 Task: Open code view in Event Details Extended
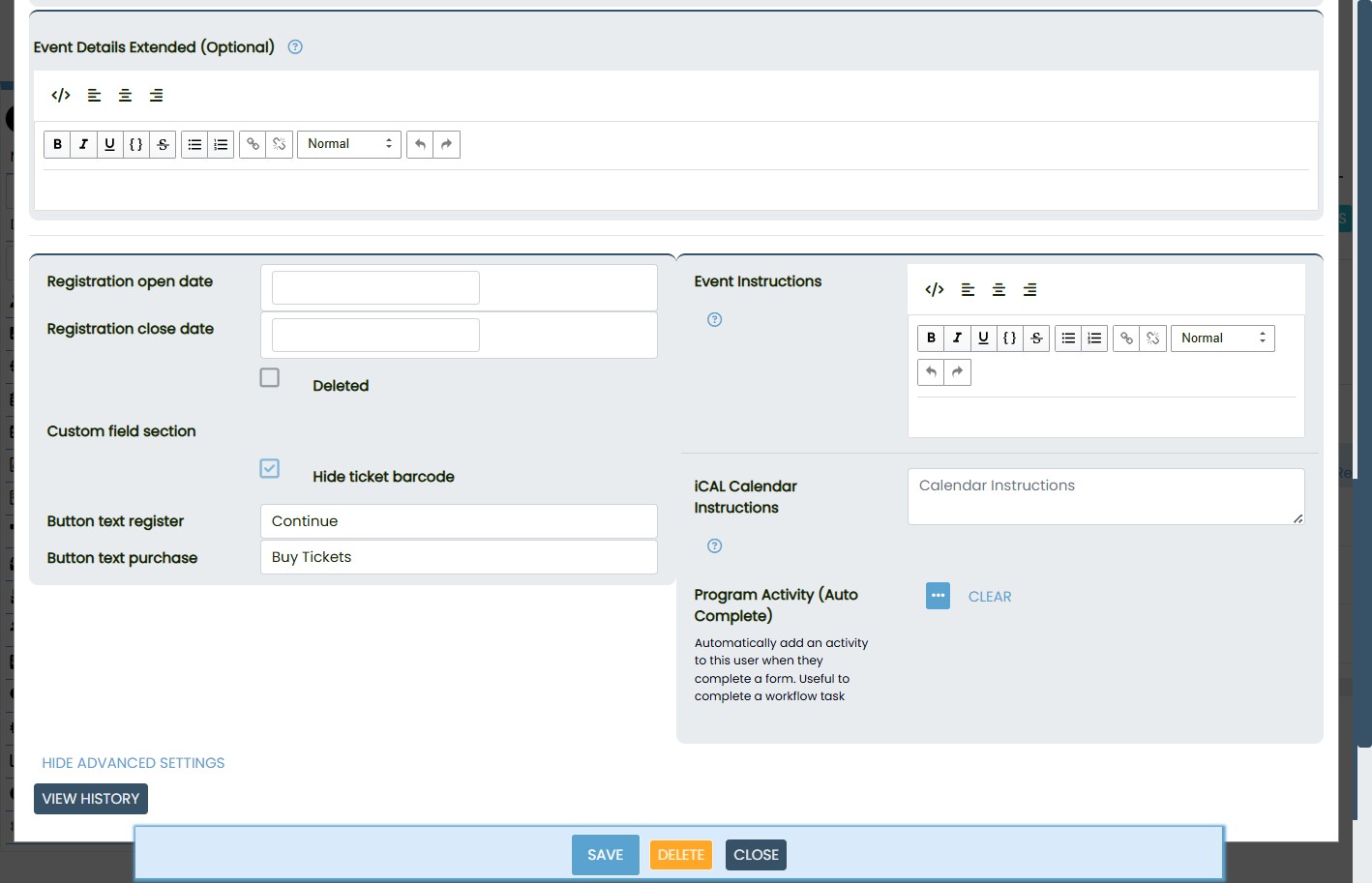coord(61,95)
